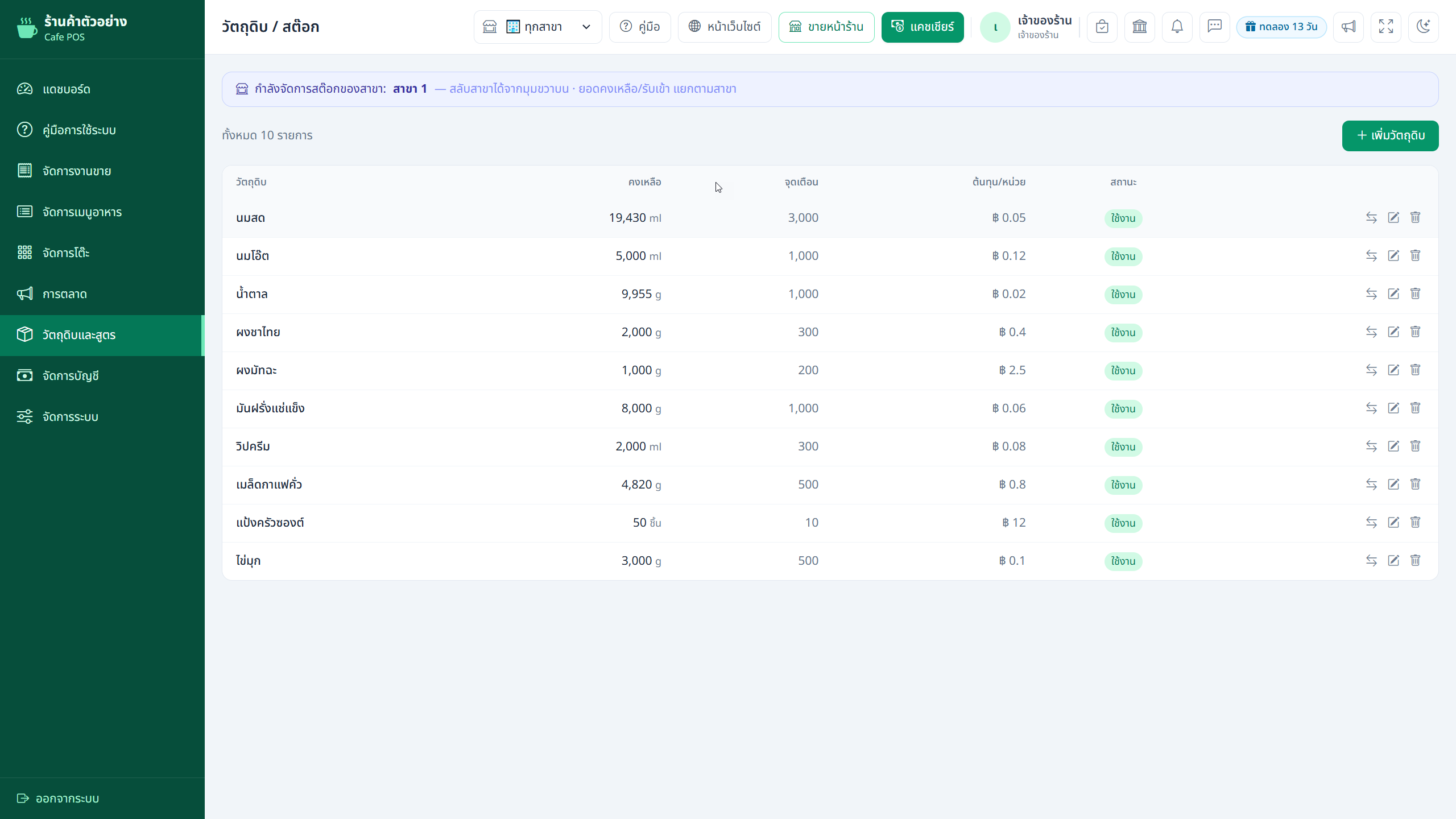Delete the นมโอ๊ต ingredient
Screen dimensions: 1456x819
coord(1416,255)
